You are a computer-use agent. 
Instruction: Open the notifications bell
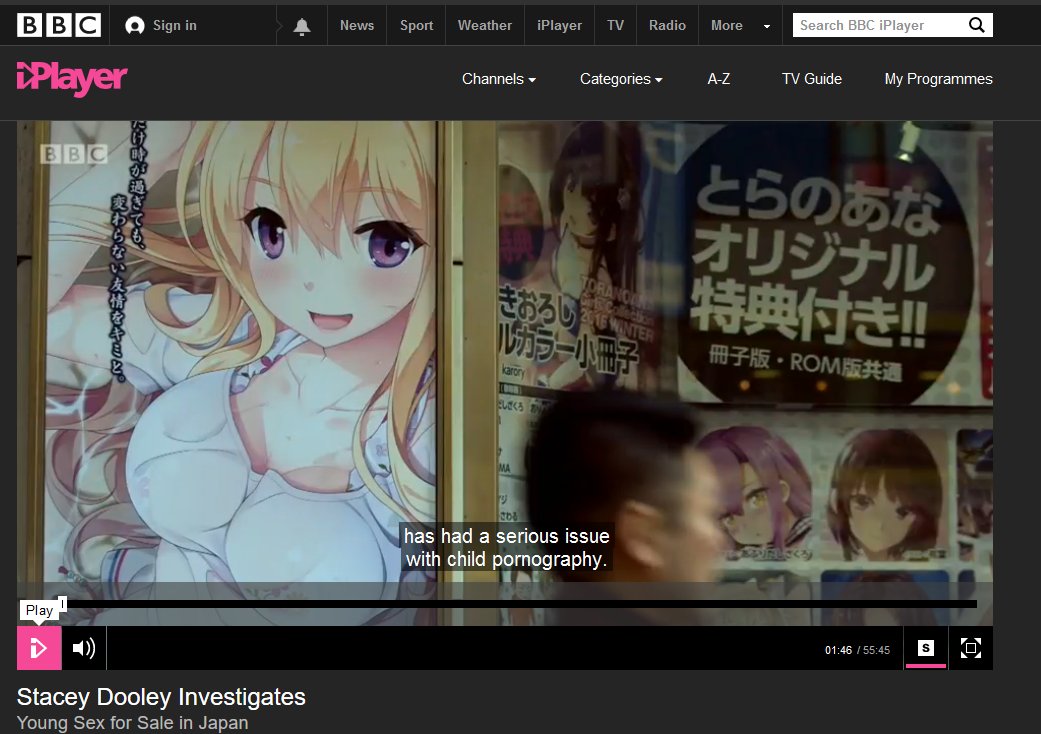tap(302, 26)
